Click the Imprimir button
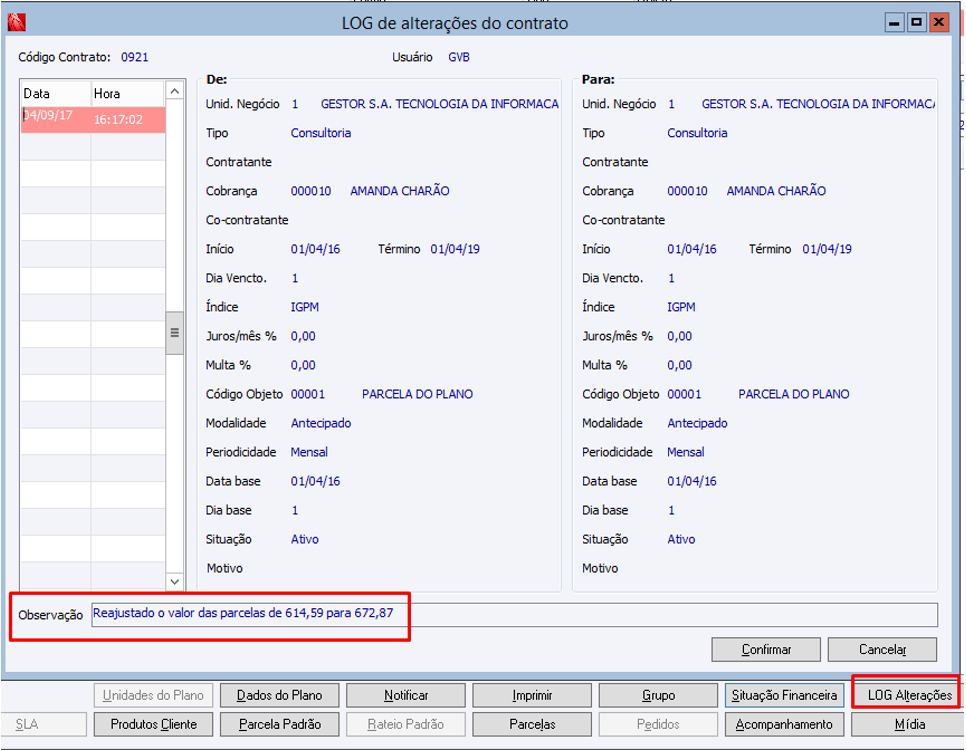The image size is (966, 751). coord(532,695)
